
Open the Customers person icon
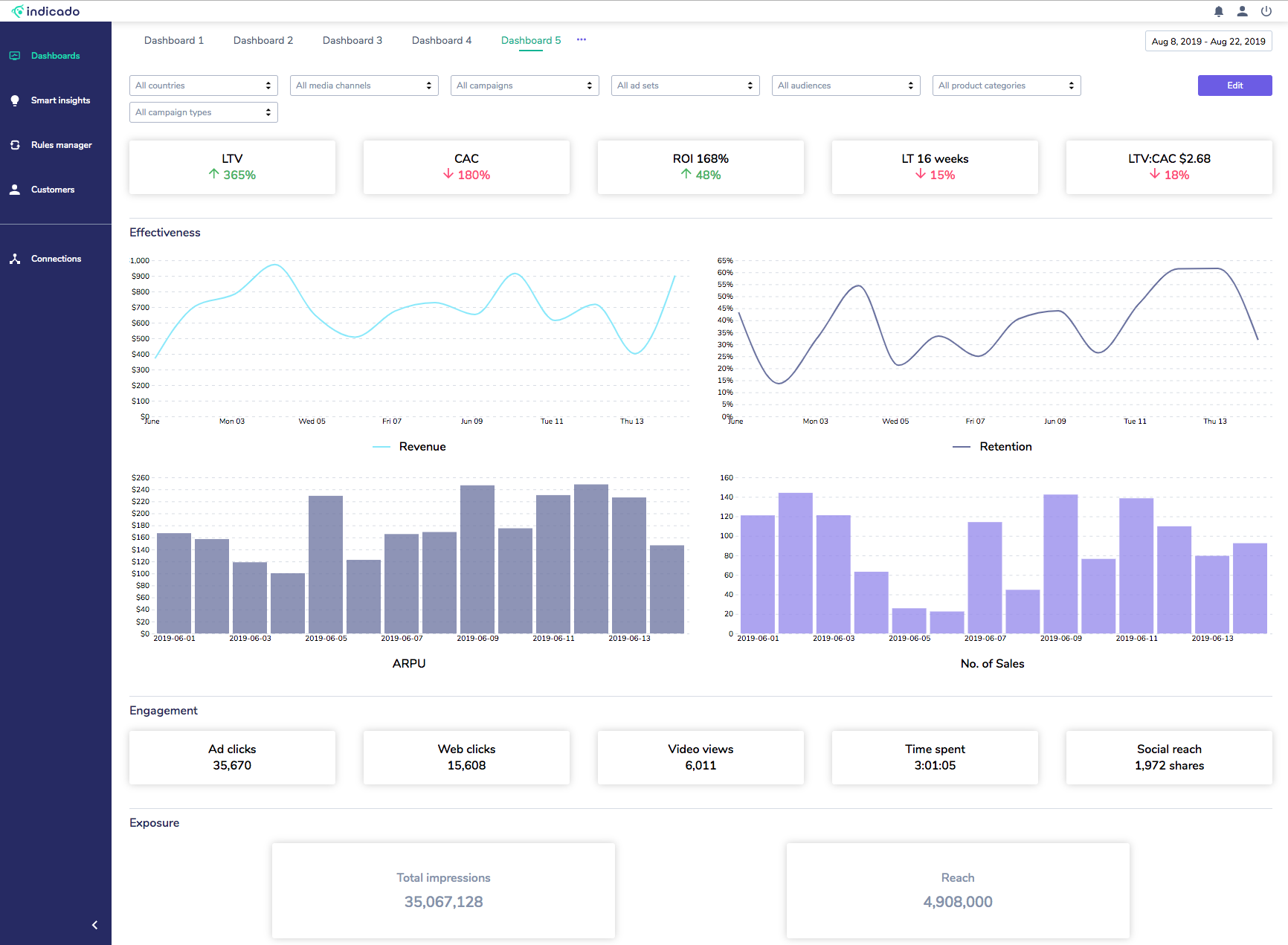[15, 190]
